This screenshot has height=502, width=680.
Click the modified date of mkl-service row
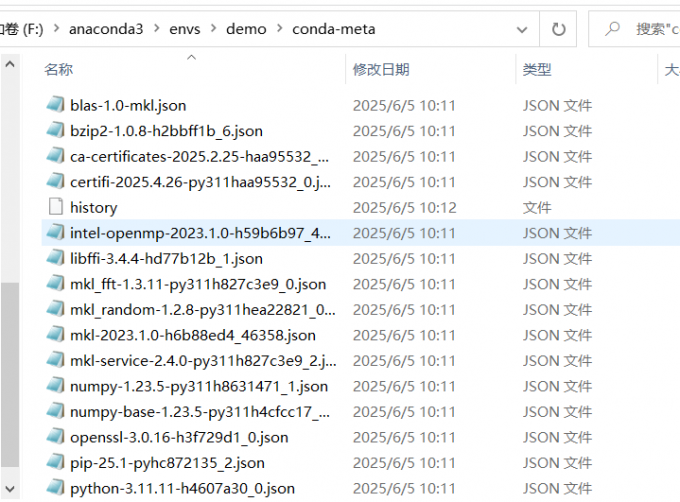[x=404, y=361]
